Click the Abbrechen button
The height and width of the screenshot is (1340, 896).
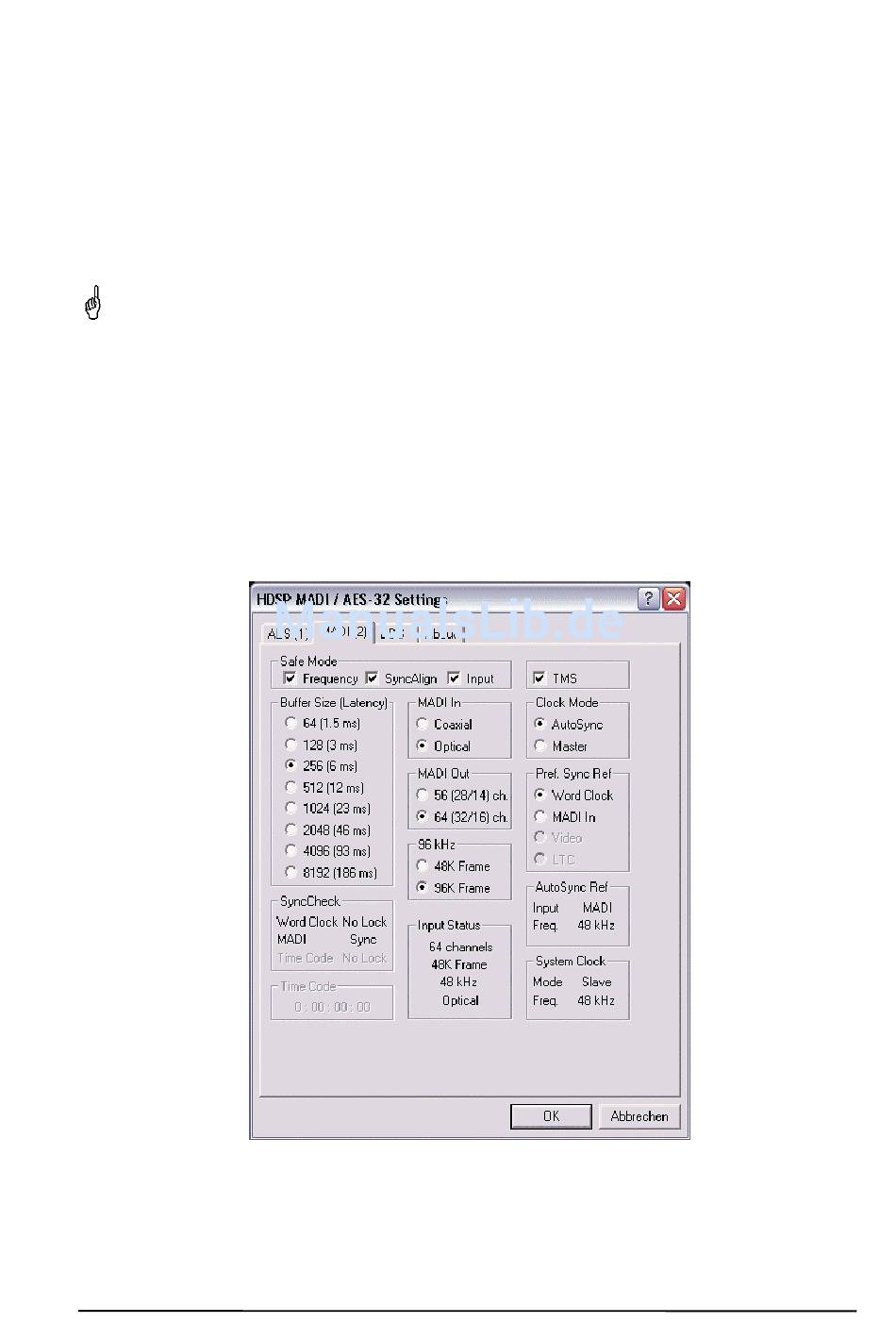pos(639,1116)
